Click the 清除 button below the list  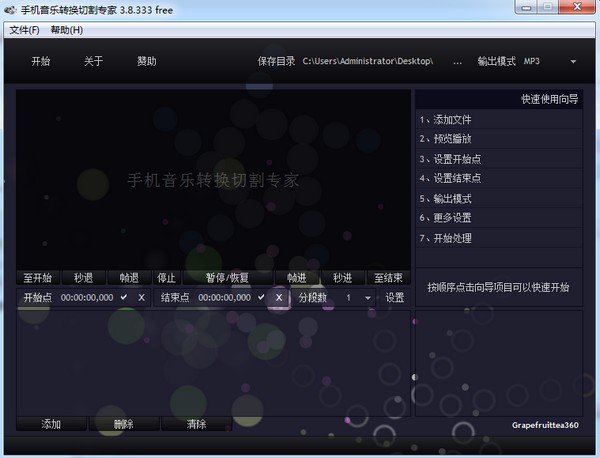coord(196,424)
